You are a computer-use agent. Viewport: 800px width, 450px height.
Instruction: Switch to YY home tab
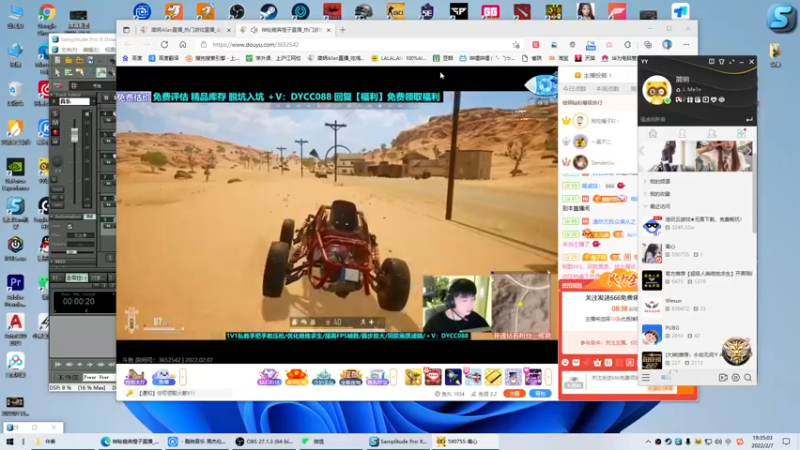[x=653, y=134]
